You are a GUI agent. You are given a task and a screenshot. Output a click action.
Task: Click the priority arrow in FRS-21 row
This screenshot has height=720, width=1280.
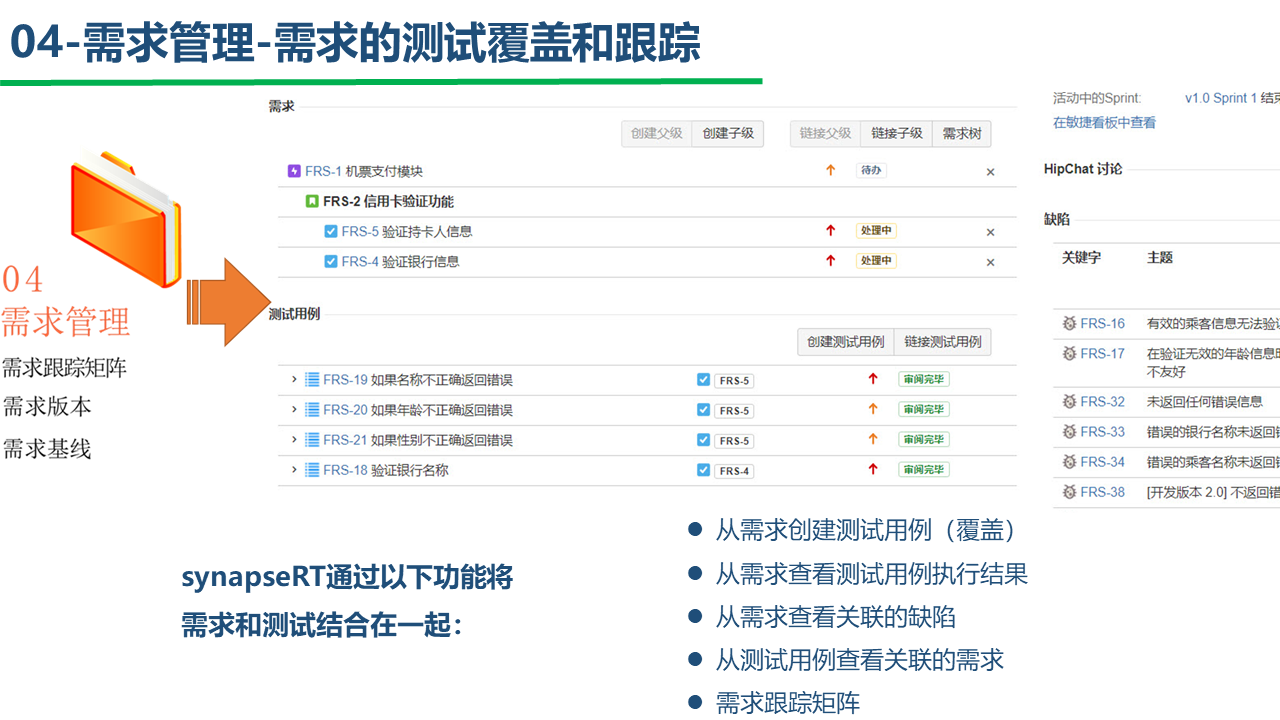873,439
